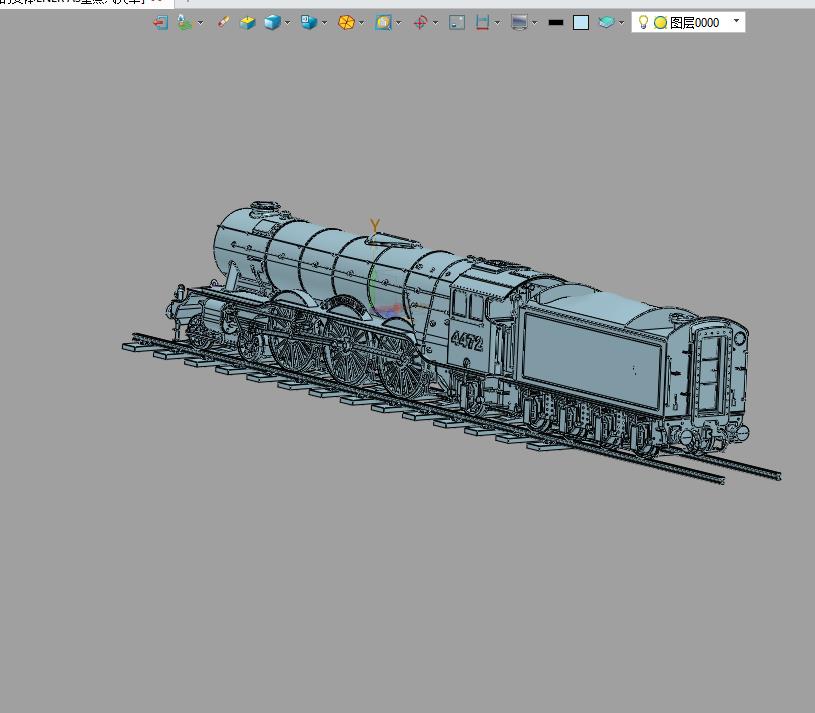Open the zoom view icon with magnifier

tap(385, 21)
